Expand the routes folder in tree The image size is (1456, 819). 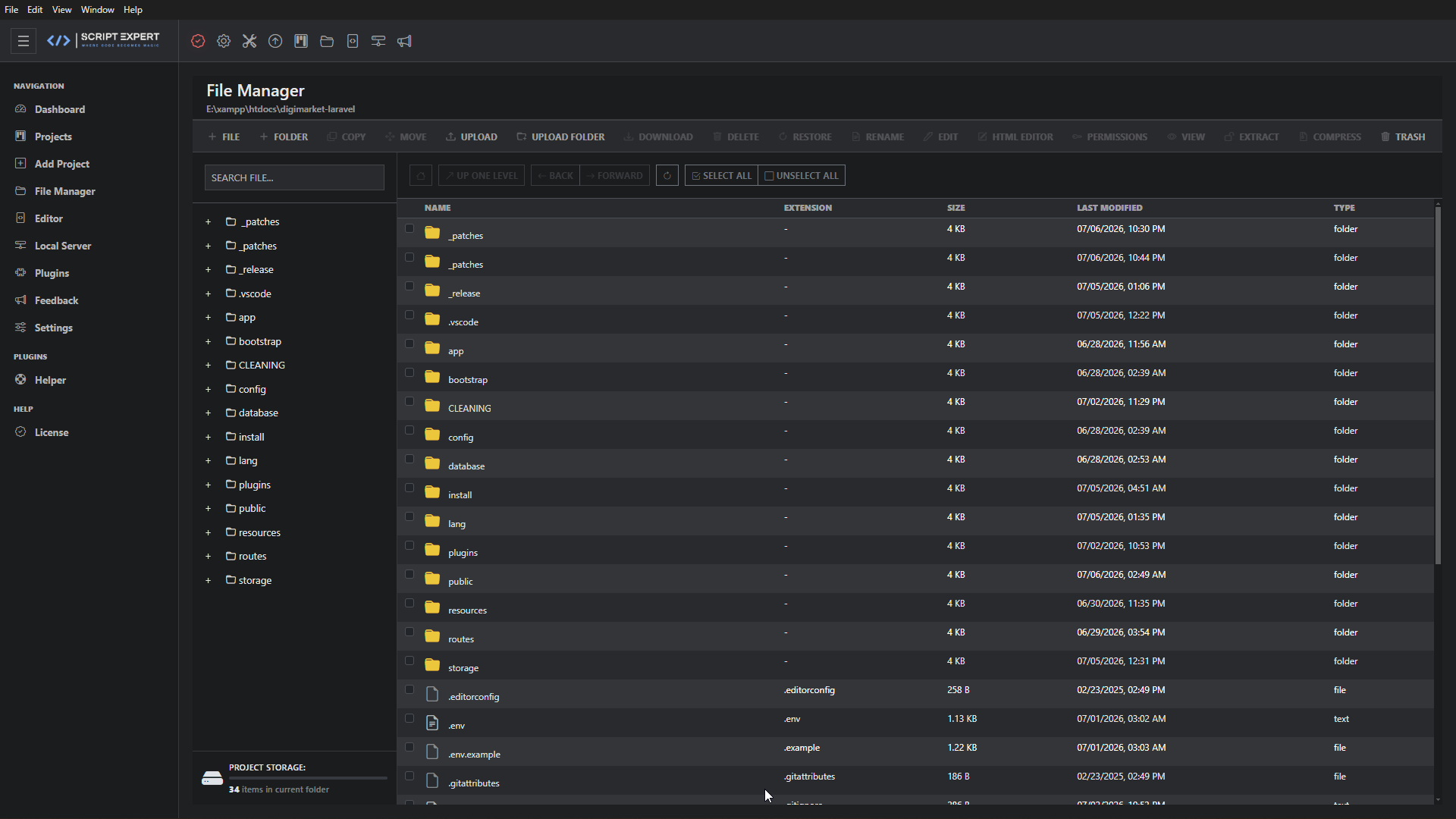pyautogui.click(x=208, y=556)
